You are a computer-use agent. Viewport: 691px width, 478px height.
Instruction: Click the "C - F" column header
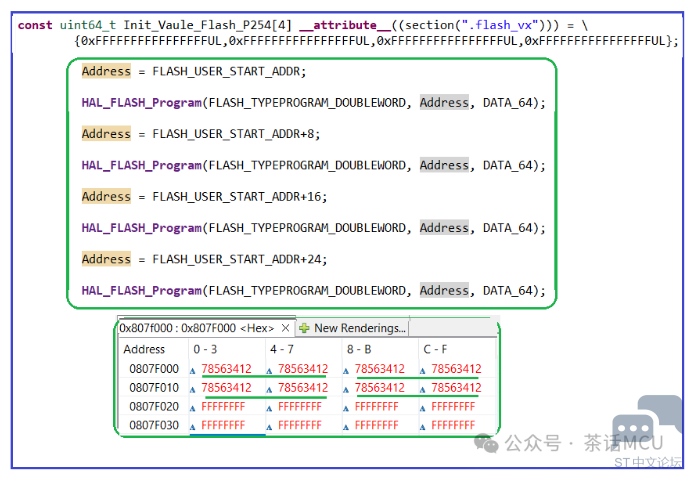437,350
